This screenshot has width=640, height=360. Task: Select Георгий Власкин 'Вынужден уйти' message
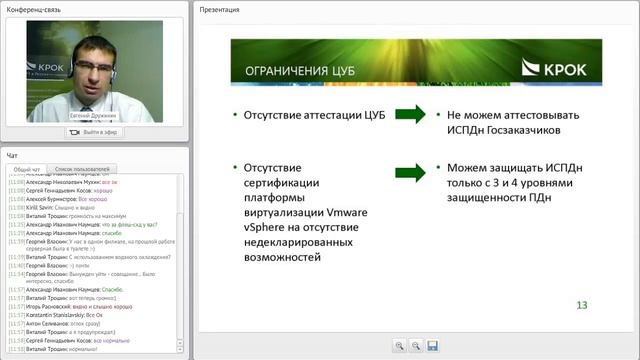[82, 278]
